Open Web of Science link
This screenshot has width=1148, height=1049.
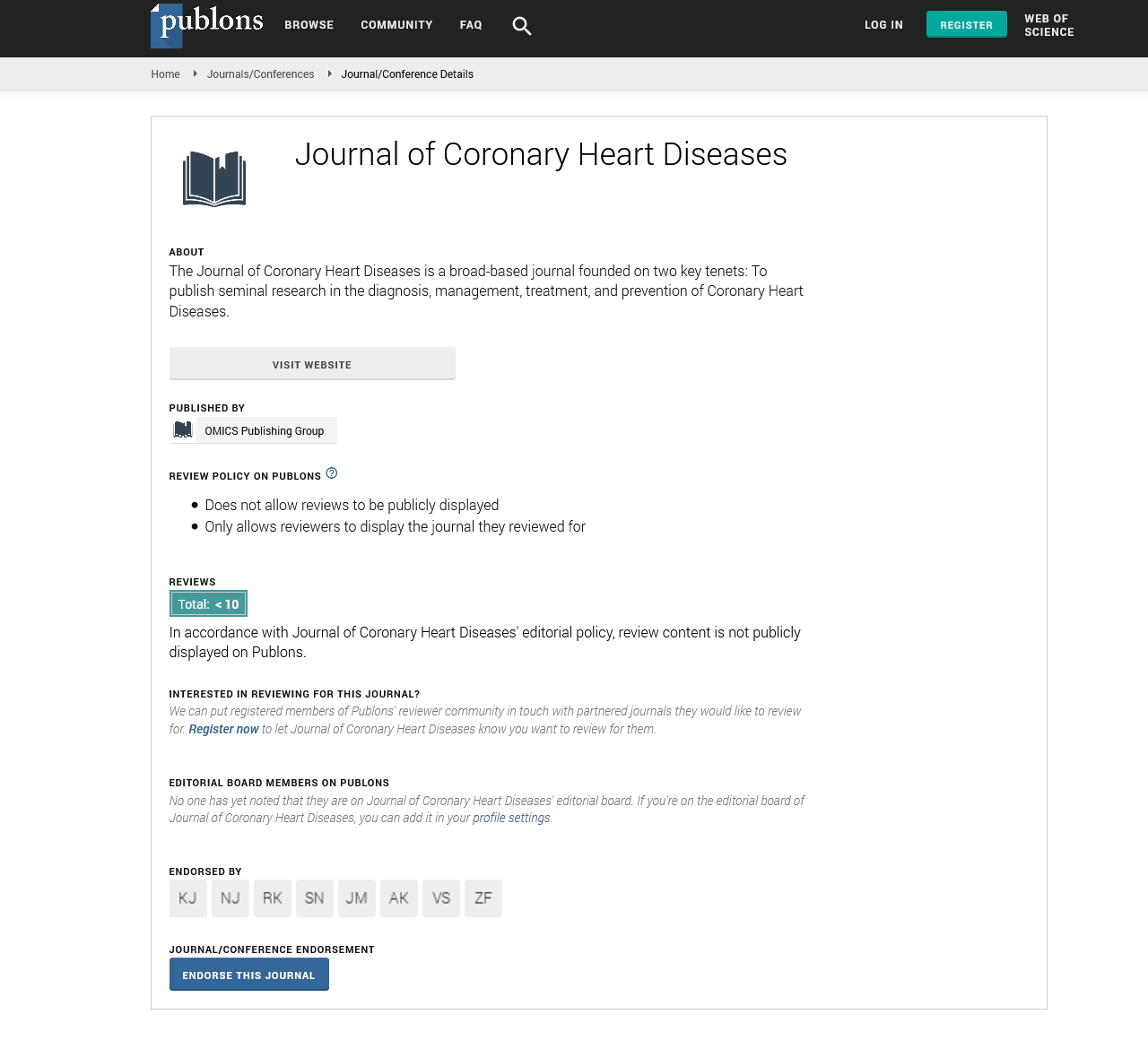pos(1049,25)
